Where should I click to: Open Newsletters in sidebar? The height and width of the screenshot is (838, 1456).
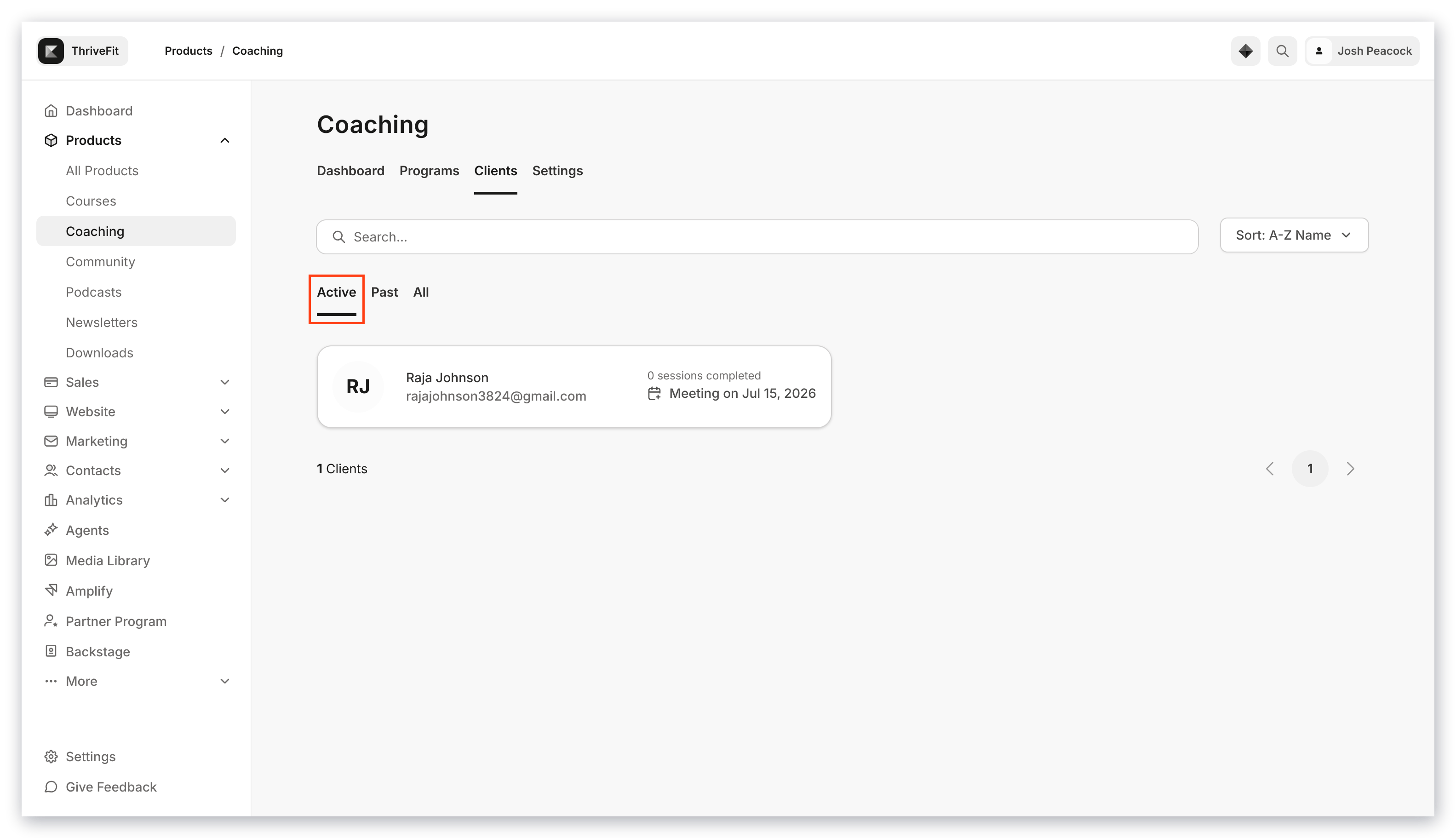[x=101, y=322]
